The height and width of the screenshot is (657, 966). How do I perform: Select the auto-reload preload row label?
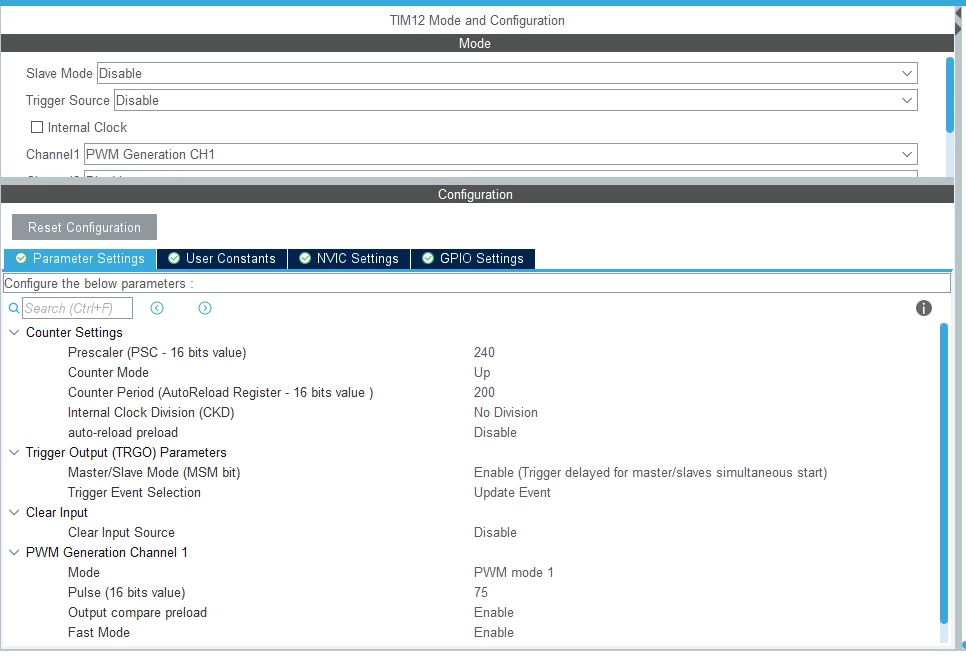(123, 433)
